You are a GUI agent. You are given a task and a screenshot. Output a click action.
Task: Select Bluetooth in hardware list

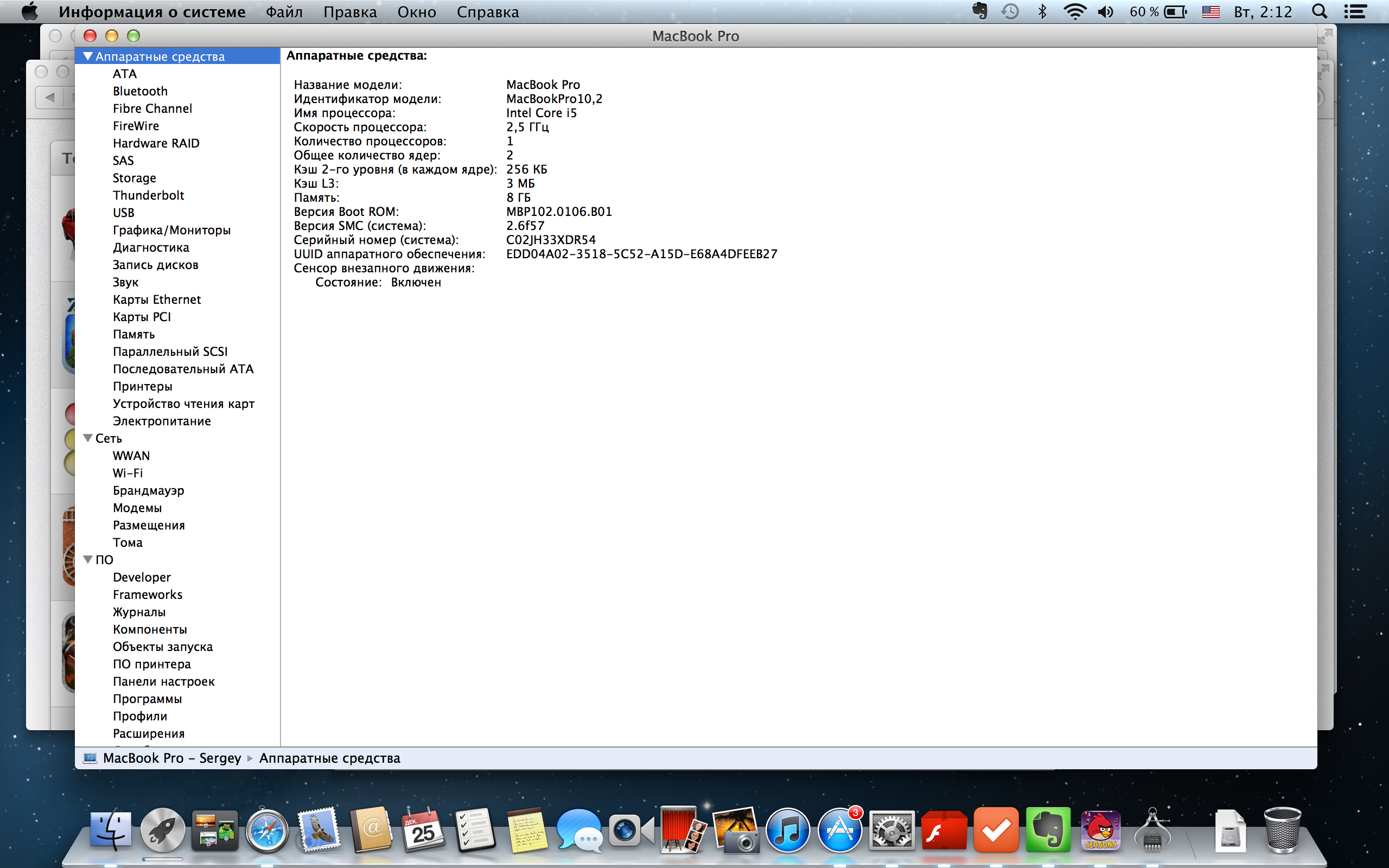pyautogui.click(x=140, y=91)
